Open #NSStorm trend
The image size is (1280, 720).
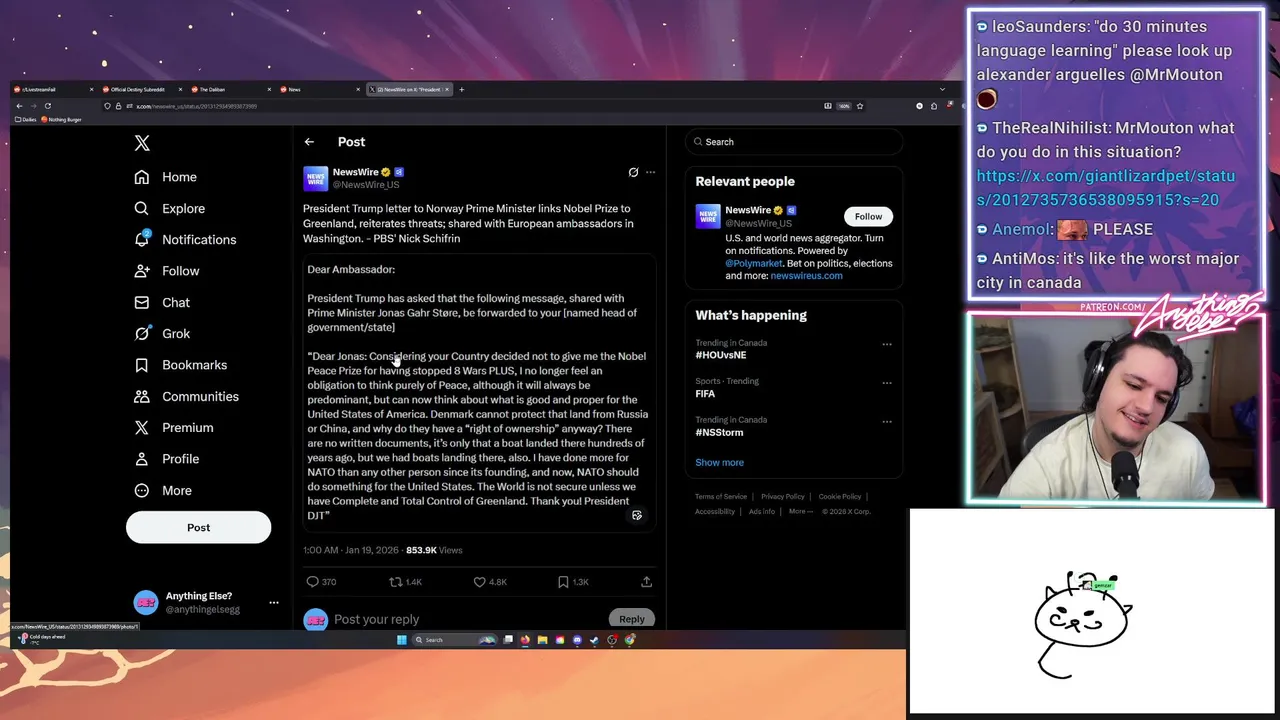(x=719, y=432)
